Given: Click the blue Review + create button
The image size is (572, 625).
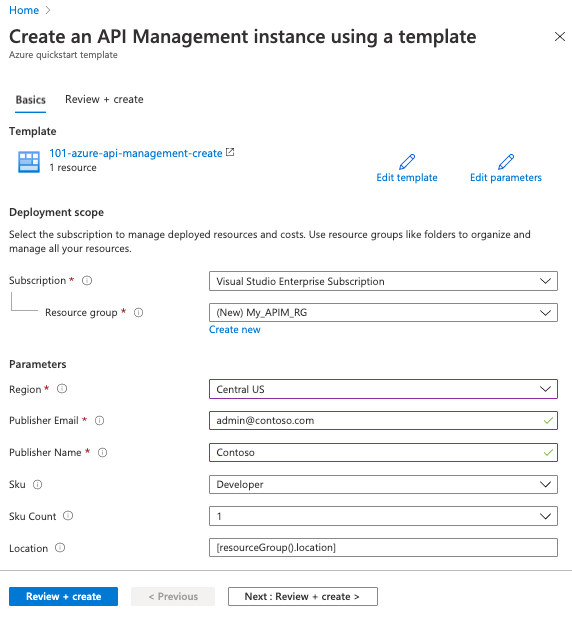Looking at the screenshot, I should (x=63, y=596).
